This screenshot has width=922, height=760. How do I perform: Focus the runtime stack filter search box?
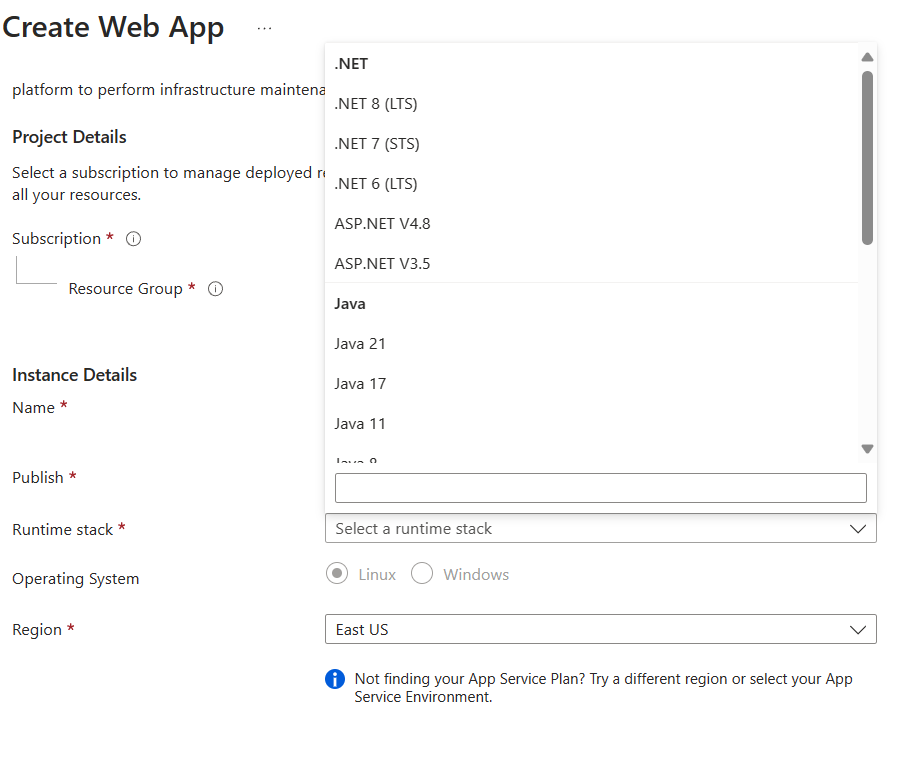[x=600, y=488]
